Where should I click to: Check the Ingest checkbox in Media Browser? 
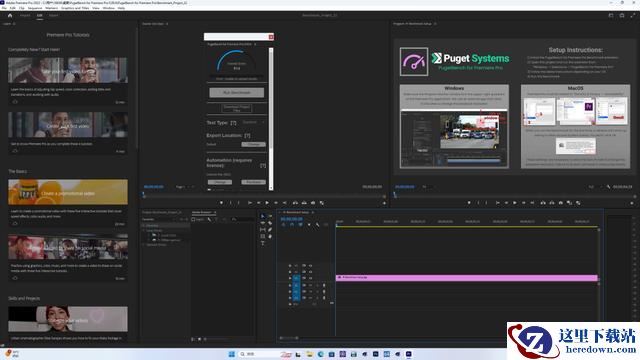[193, 220]
